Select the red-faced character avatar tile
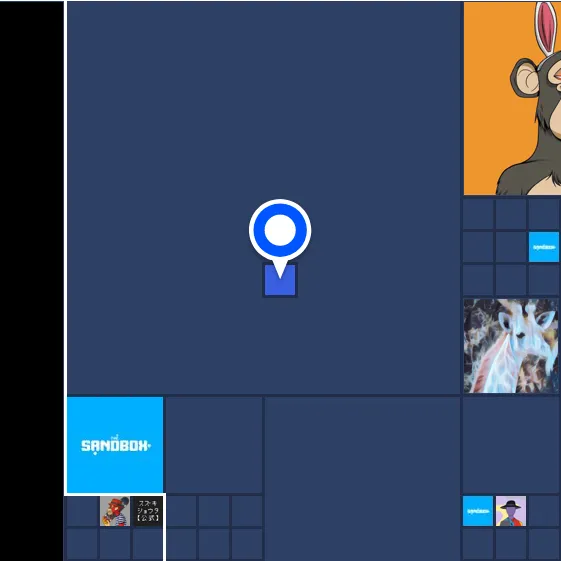This screenshot has height=561, width=561. [115, 511]
